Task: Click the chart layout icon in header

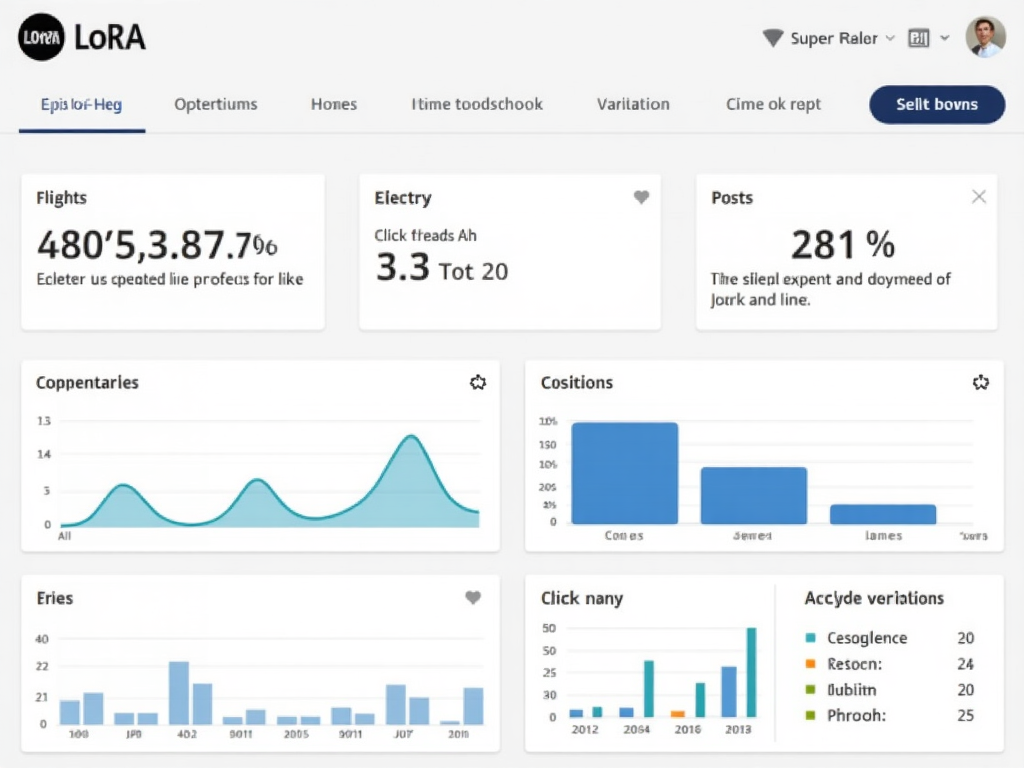Action: (x=918, y=38)
